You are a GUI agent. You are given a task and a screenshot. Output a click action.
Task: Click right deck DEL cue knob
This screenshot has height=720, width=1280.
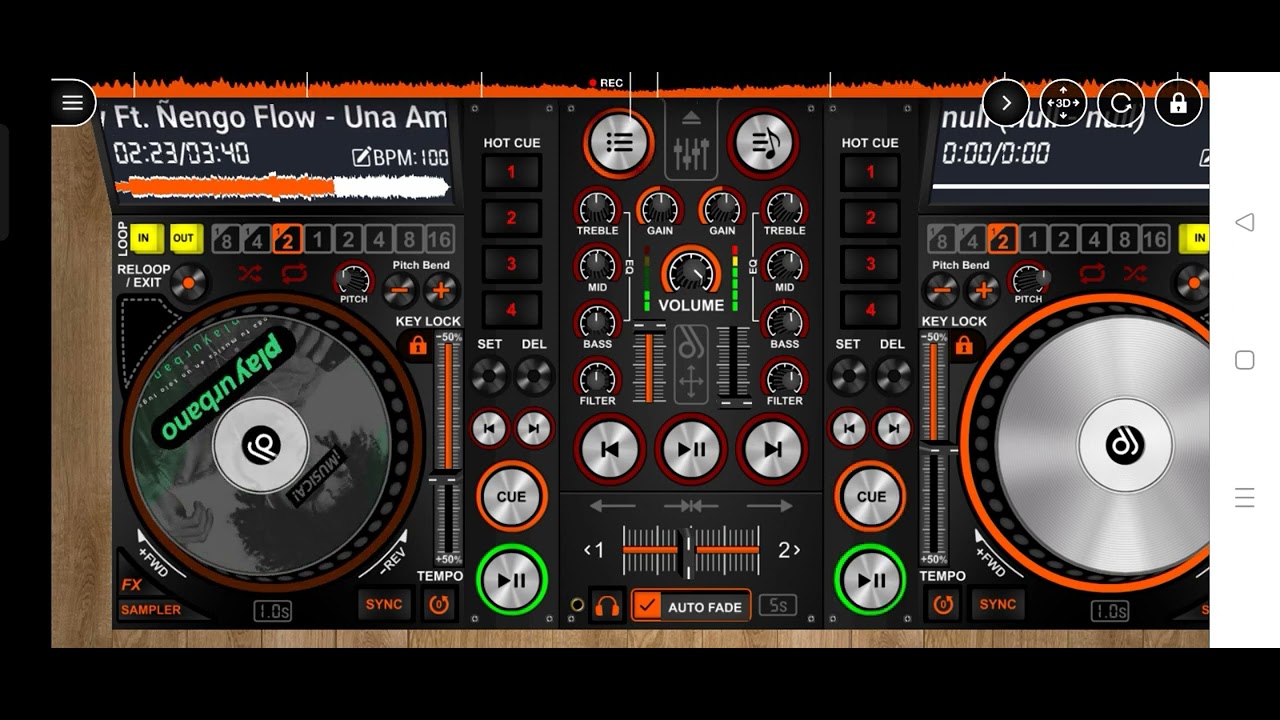coord(893,376)
